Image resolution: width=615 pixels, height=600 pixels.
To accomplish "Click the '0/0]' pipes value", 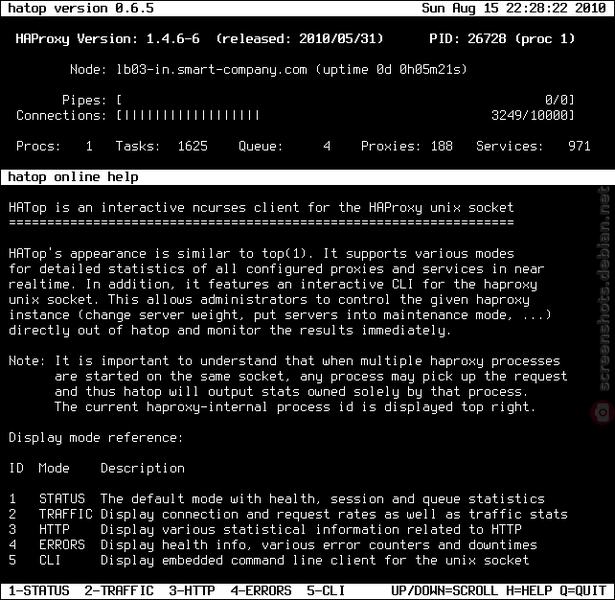I will [x=560, y=100].
